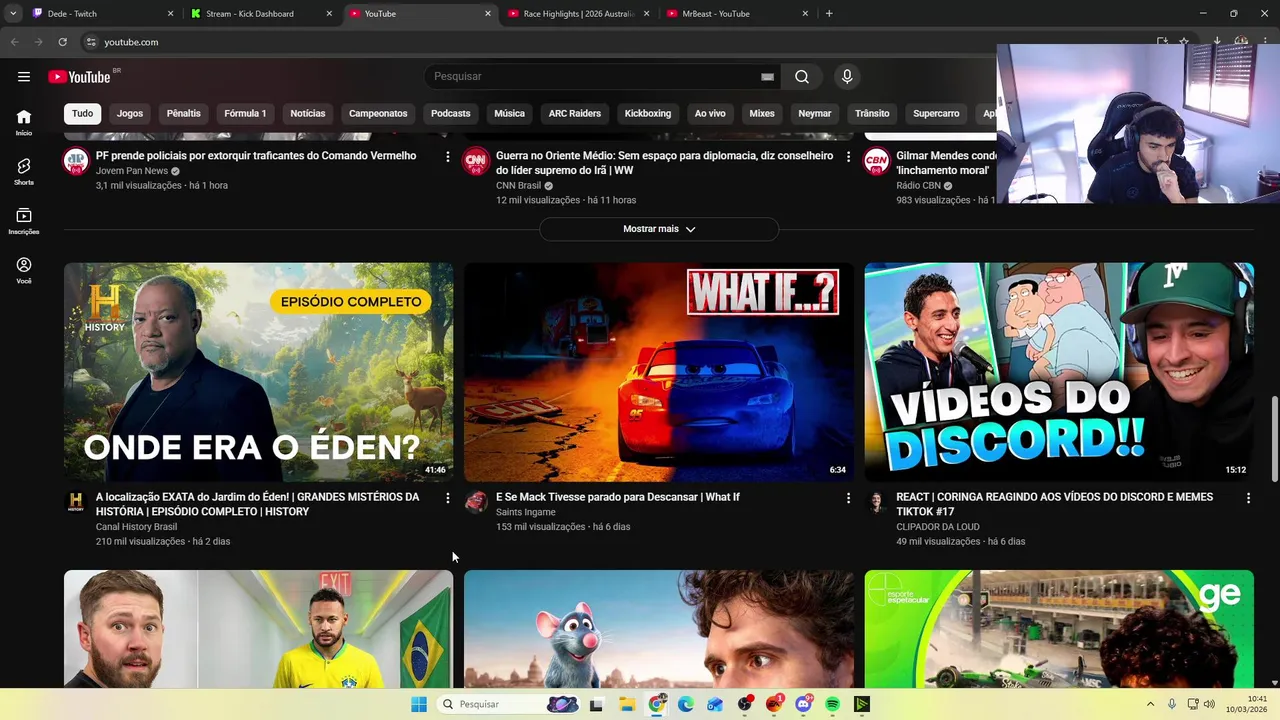Expand news shelf with Mostrar mais
Screen dimensions: 1280x720
[659, 229]
